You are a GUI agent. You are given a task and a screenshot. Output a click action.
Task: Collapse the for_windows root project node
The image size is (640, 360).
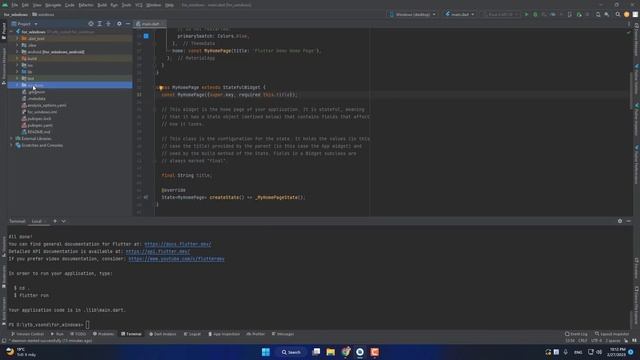pyautogui.click(x=12, y=31)
